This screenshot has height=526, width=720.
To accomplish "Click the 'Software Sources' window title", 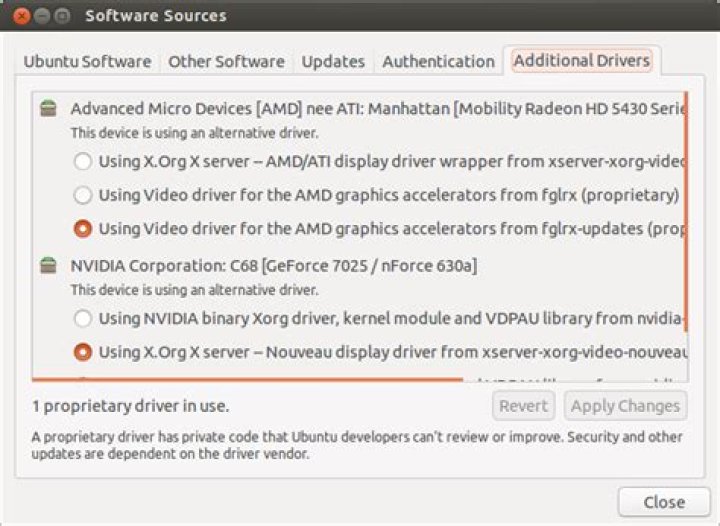I will point(156,16).
